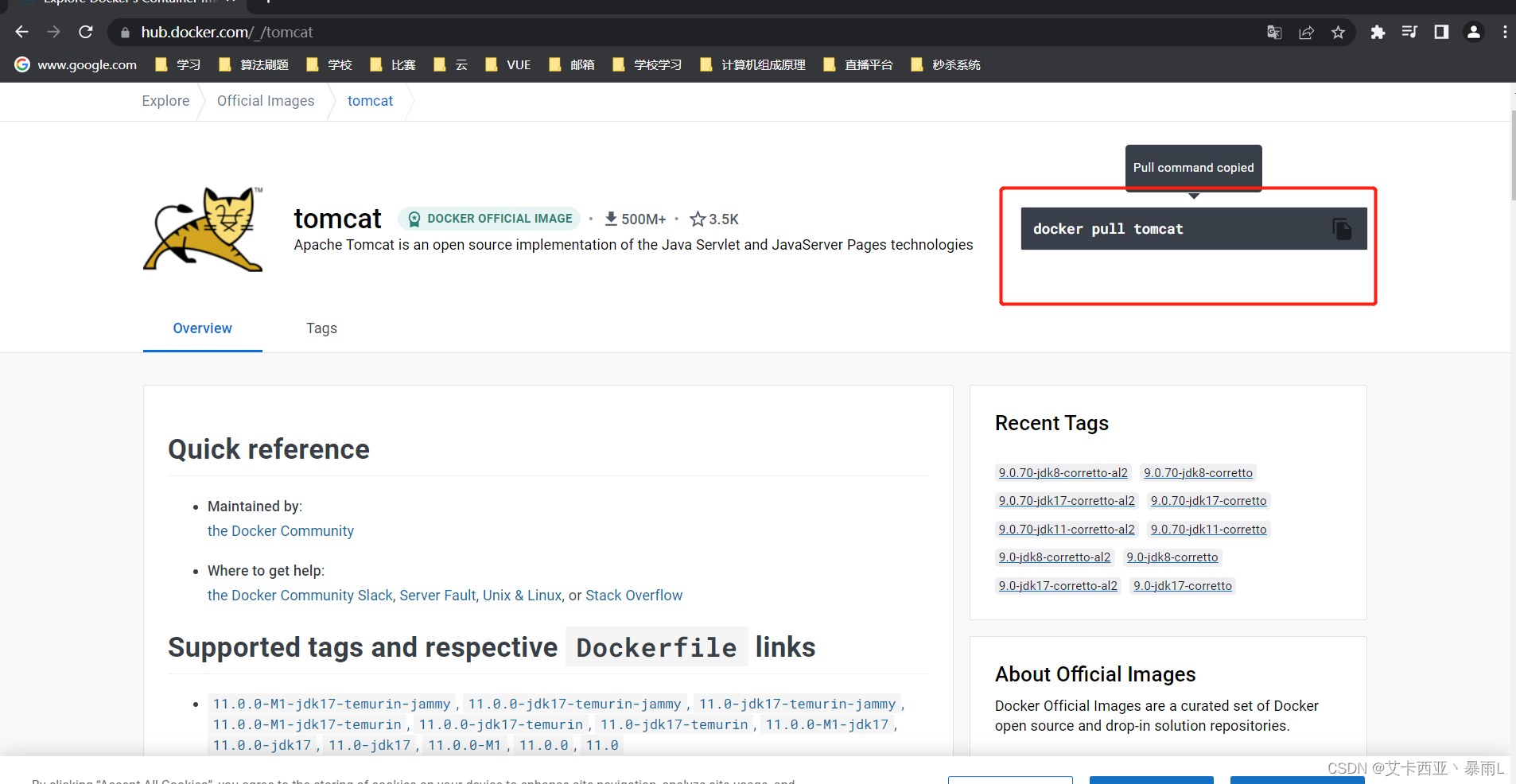Open the media control icon
1516x784 pixels.
coord(1409,32)
